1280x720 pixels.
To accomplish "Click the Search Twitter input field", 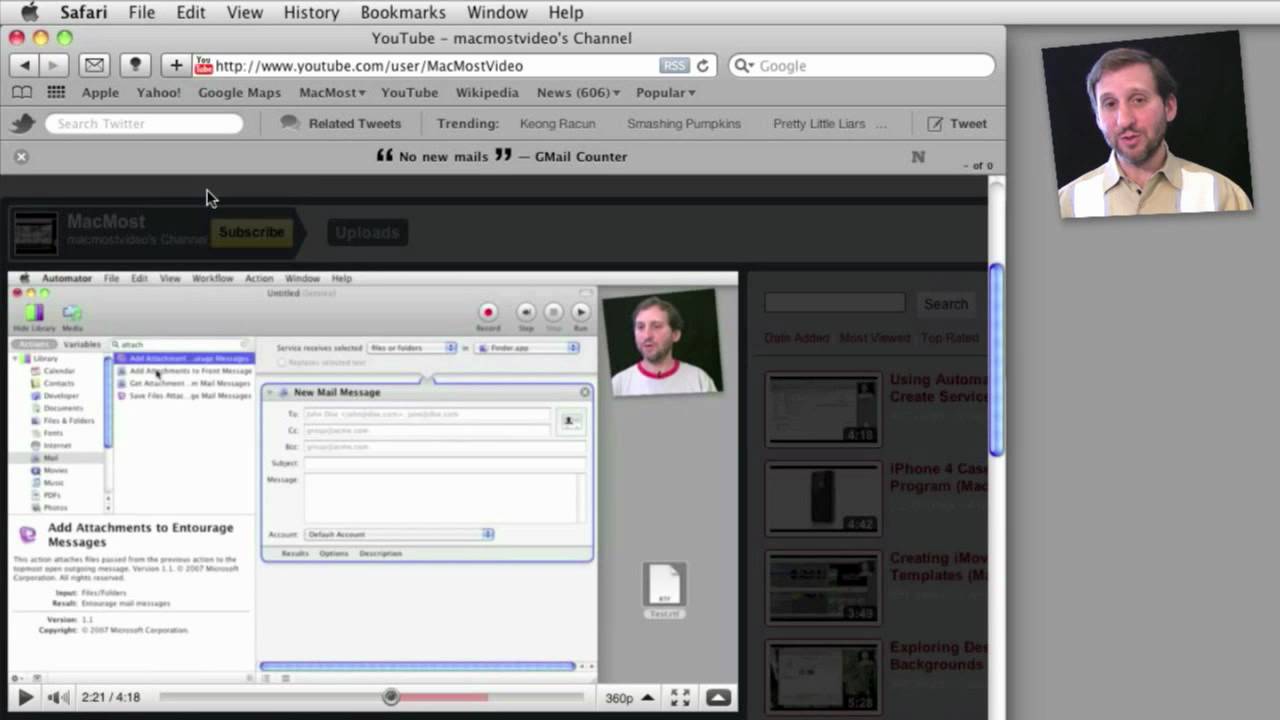I will pyautogui.click(x=145, y=123).
